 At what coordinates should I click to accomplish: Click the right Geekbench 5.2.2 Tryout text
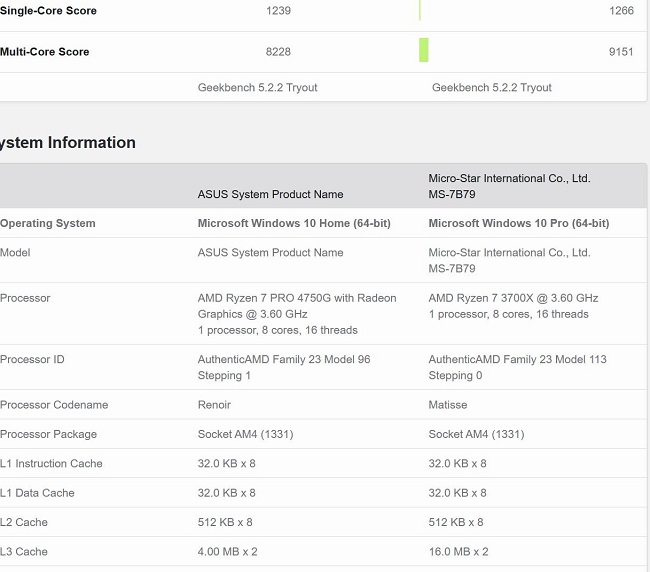492,87
